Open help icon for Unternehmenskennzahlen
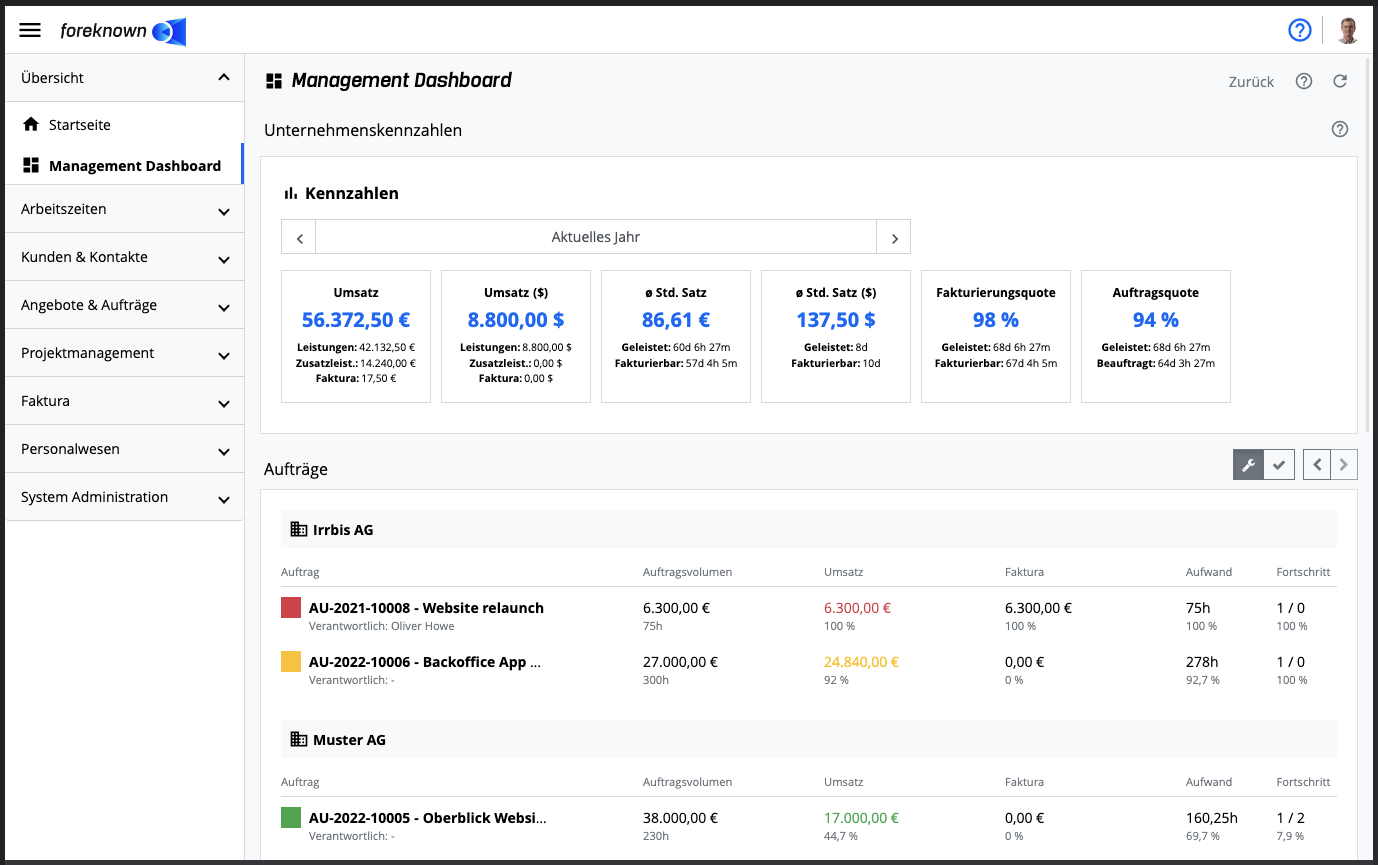Screen dimensions: 1378x865 [x=1340, y=129]
